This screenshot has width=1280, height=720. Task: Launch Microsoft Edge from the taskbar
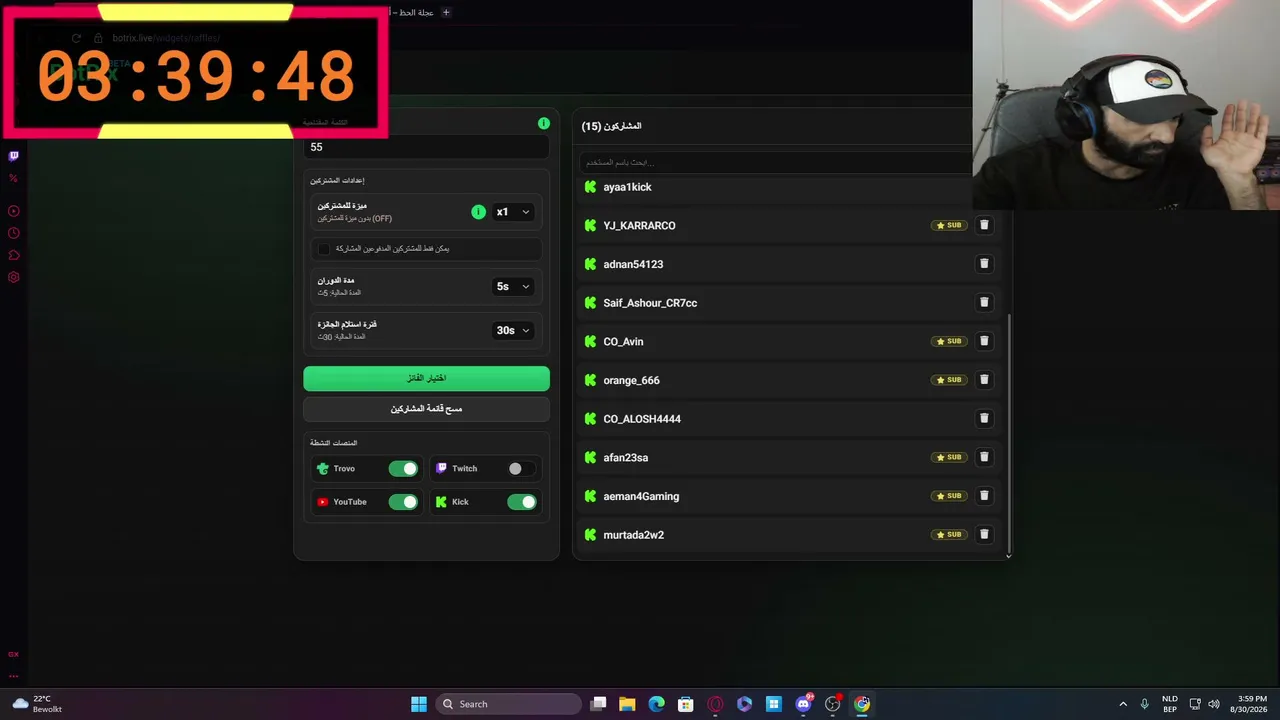tap(656, 704)
